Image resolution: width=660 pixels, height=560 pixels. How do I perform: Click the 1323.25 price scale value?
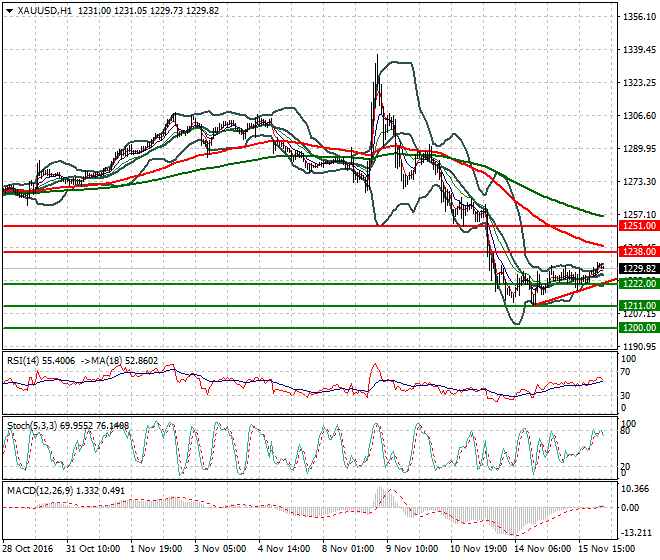639,83
